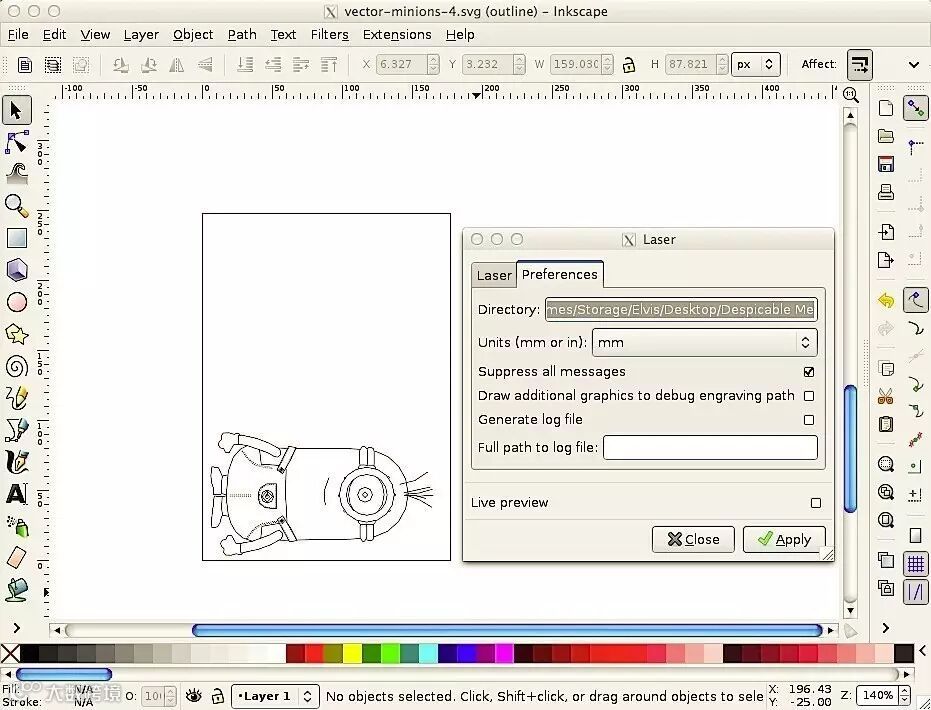
Task: Click the Select All objects toolbar icon
Action: point(24,65)
